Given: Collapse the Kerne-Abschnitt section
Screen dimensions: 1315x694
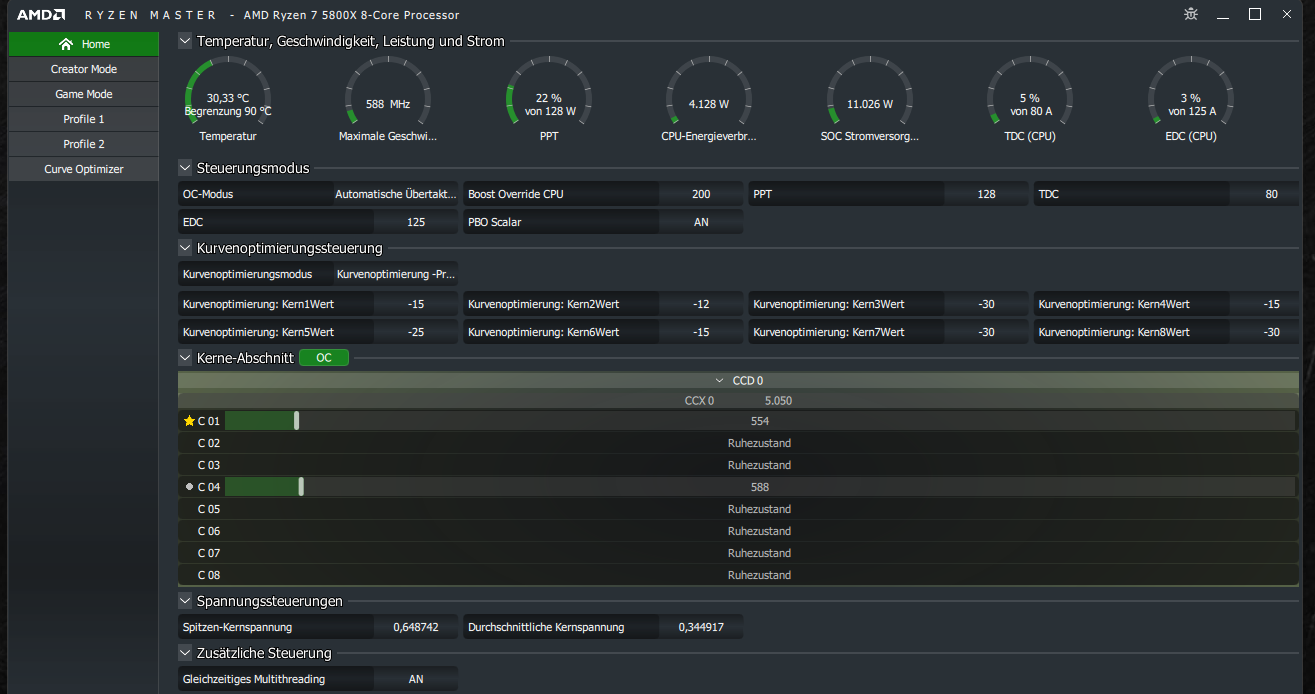Looking at the screenshot, I should (185, 357).
